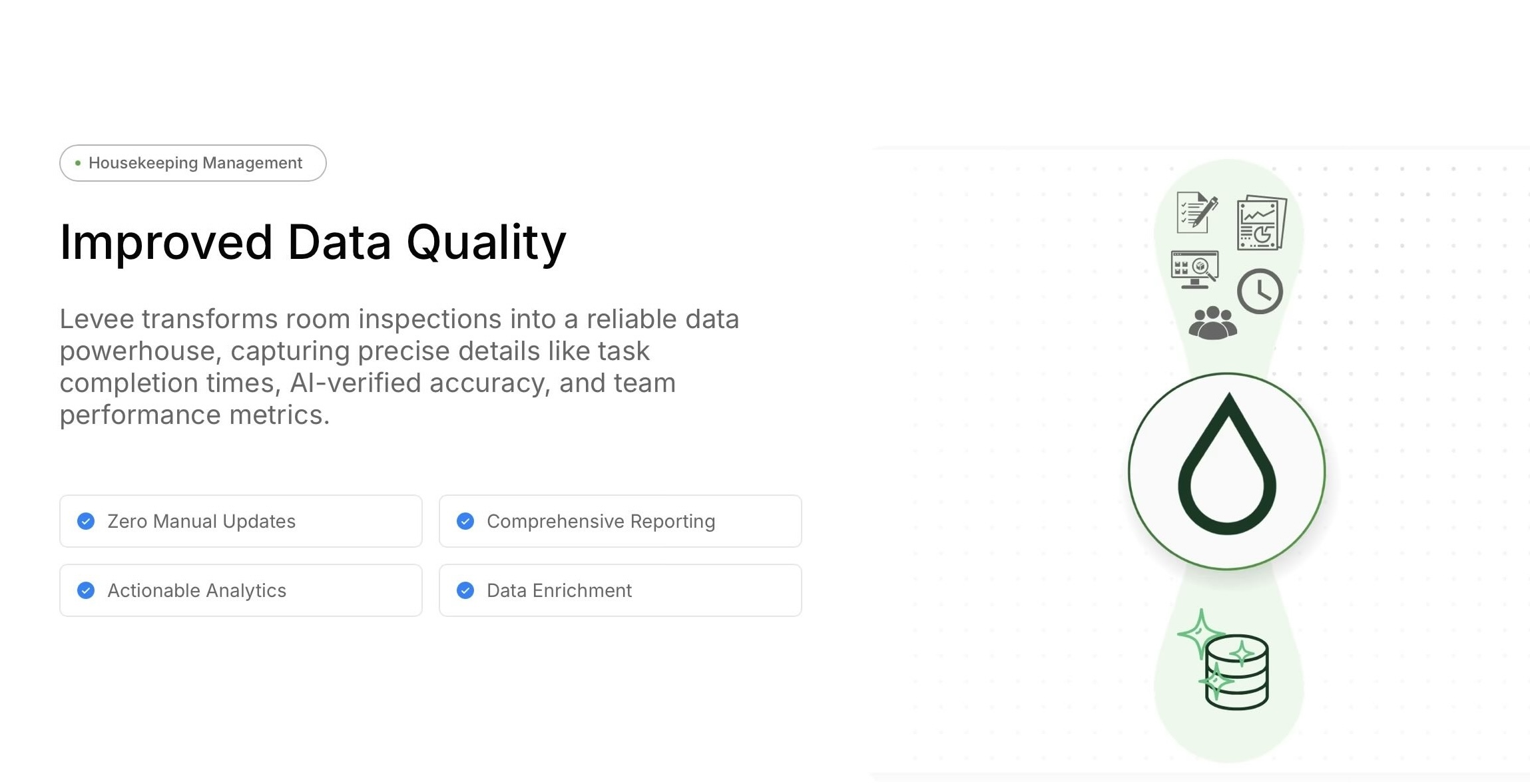Click the Data Enrichment checkmark
1530x784 pixels.
click(x=465, y=590)
